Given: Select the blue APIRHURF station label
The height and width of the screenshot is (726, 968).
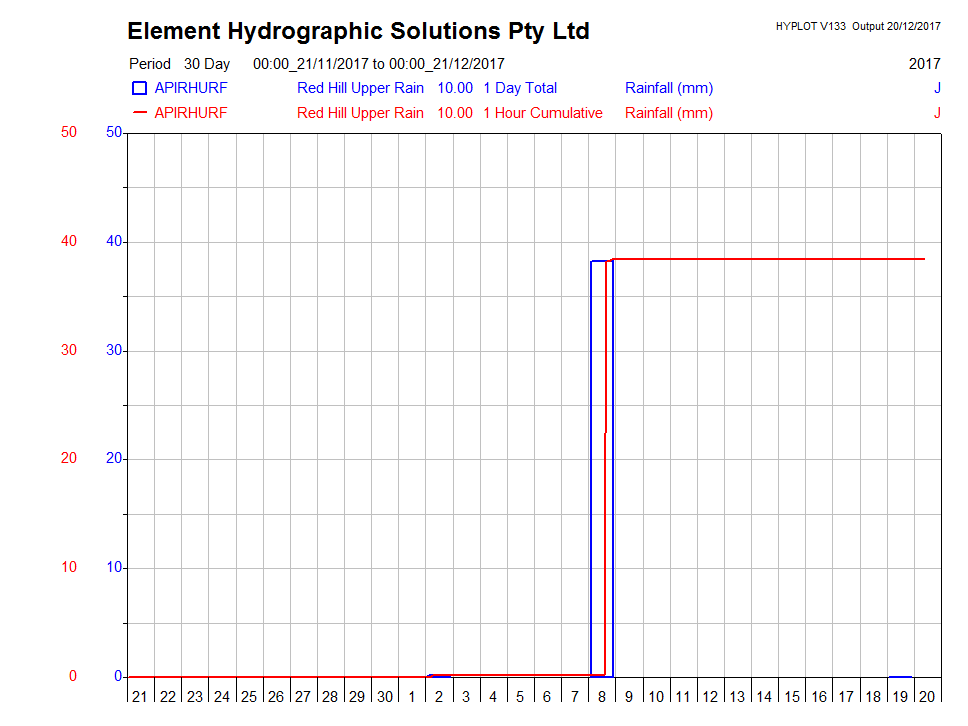Looking at the screenshot, I should (191, 88).
